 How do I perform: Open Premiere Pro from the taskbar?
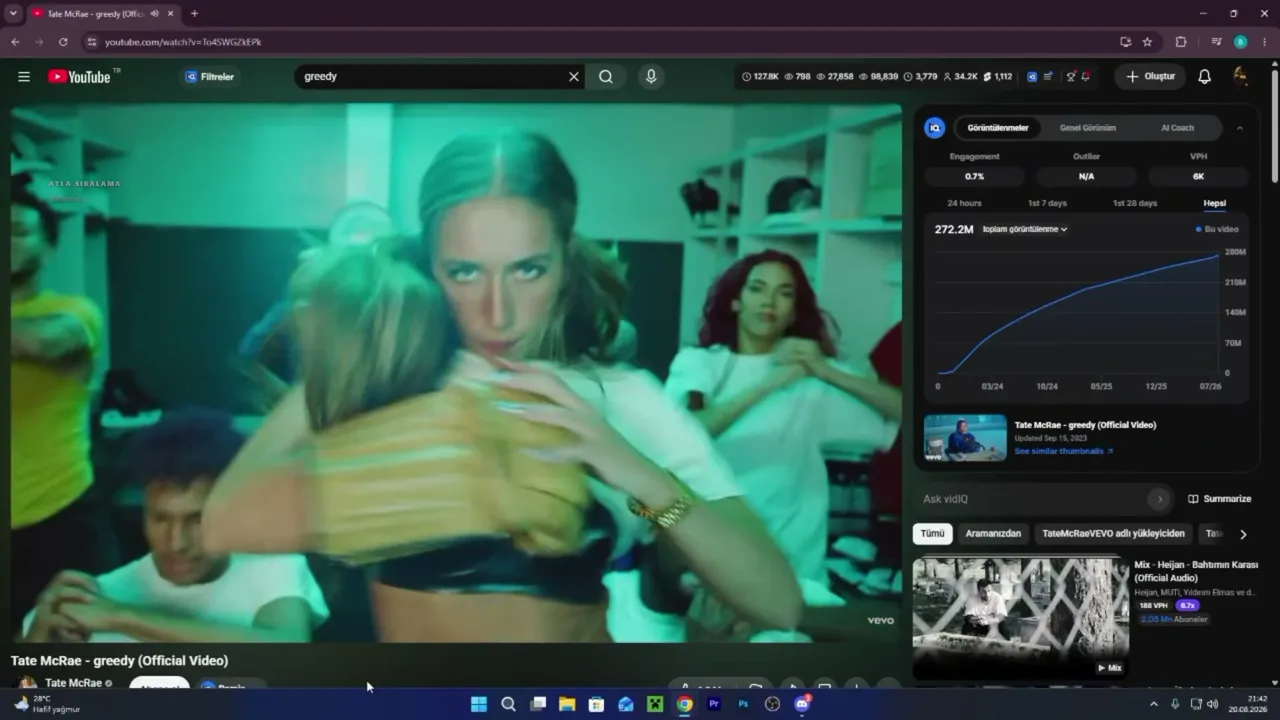(x=714, y=704)
